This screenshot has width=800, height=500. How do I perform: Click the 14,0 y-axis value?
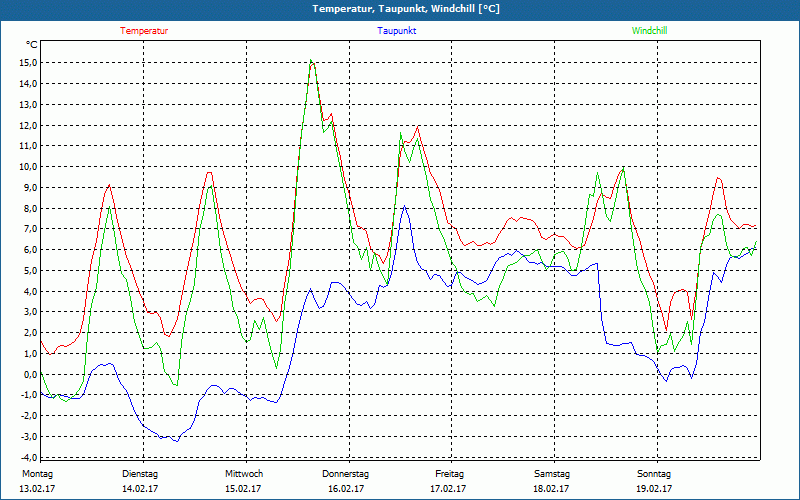click(x=29, y=84)
